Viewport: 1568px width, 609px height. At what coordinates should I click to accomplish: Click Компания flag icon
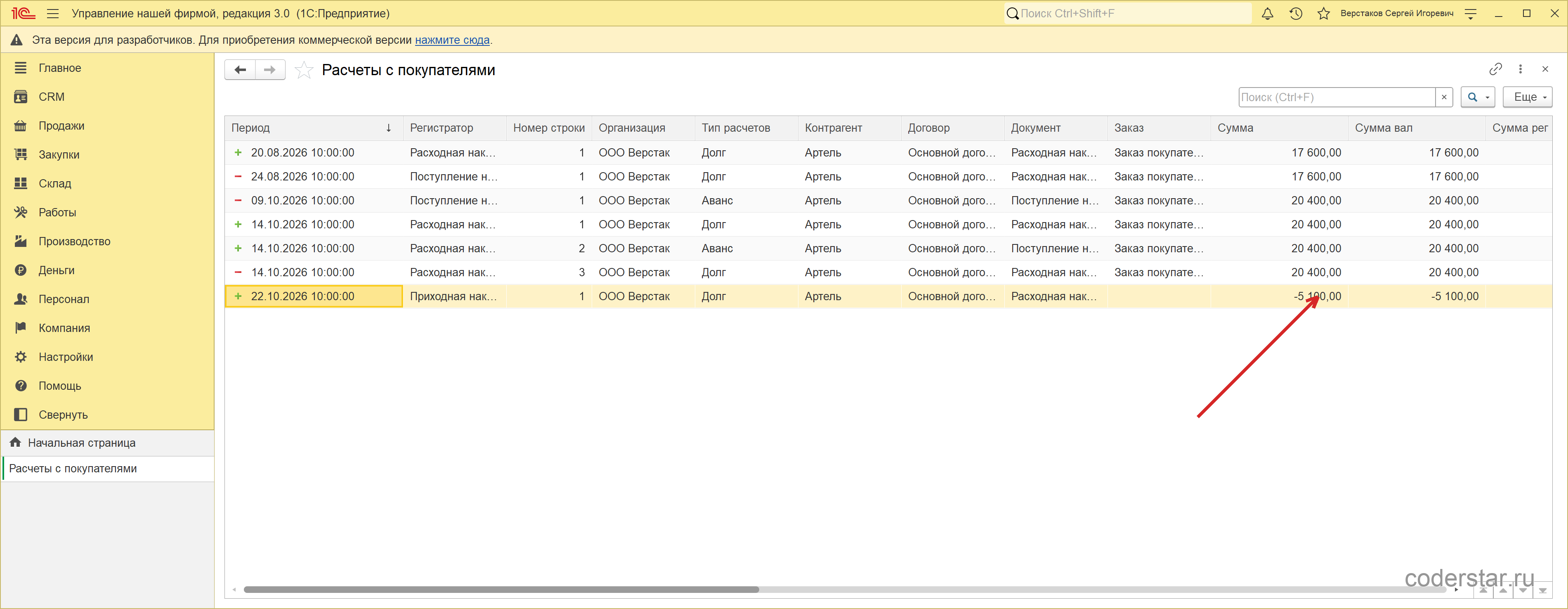click(21, 328)
